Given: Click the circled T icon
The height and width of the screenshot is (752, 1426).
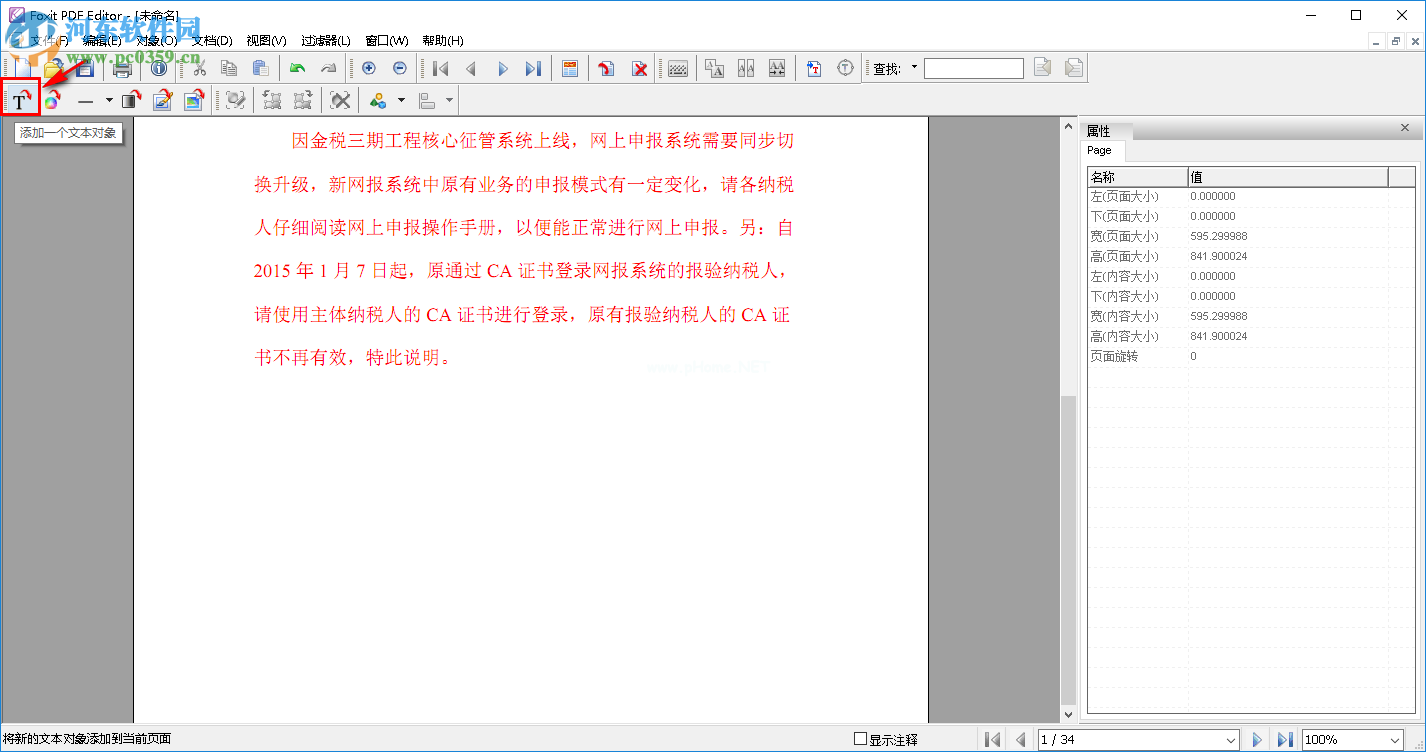Looking at the screenshot, I should [846, 68].
